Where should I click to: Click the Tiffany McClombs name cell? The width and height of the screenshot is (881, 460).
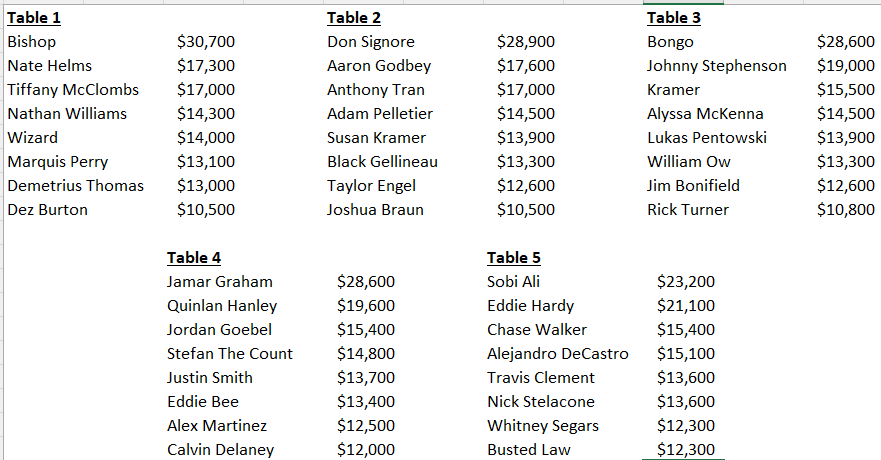73,90
